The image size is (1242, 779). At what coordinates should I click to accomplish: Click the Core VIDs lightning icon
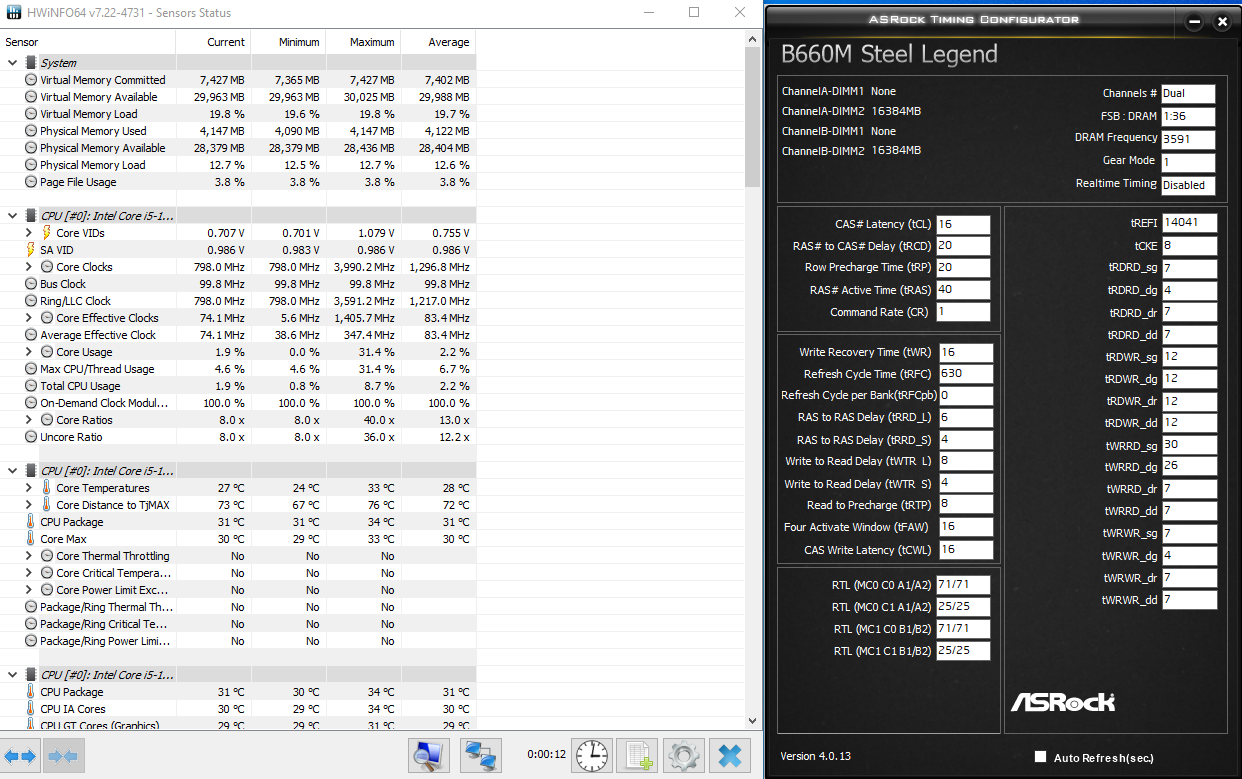click(46, 233)
